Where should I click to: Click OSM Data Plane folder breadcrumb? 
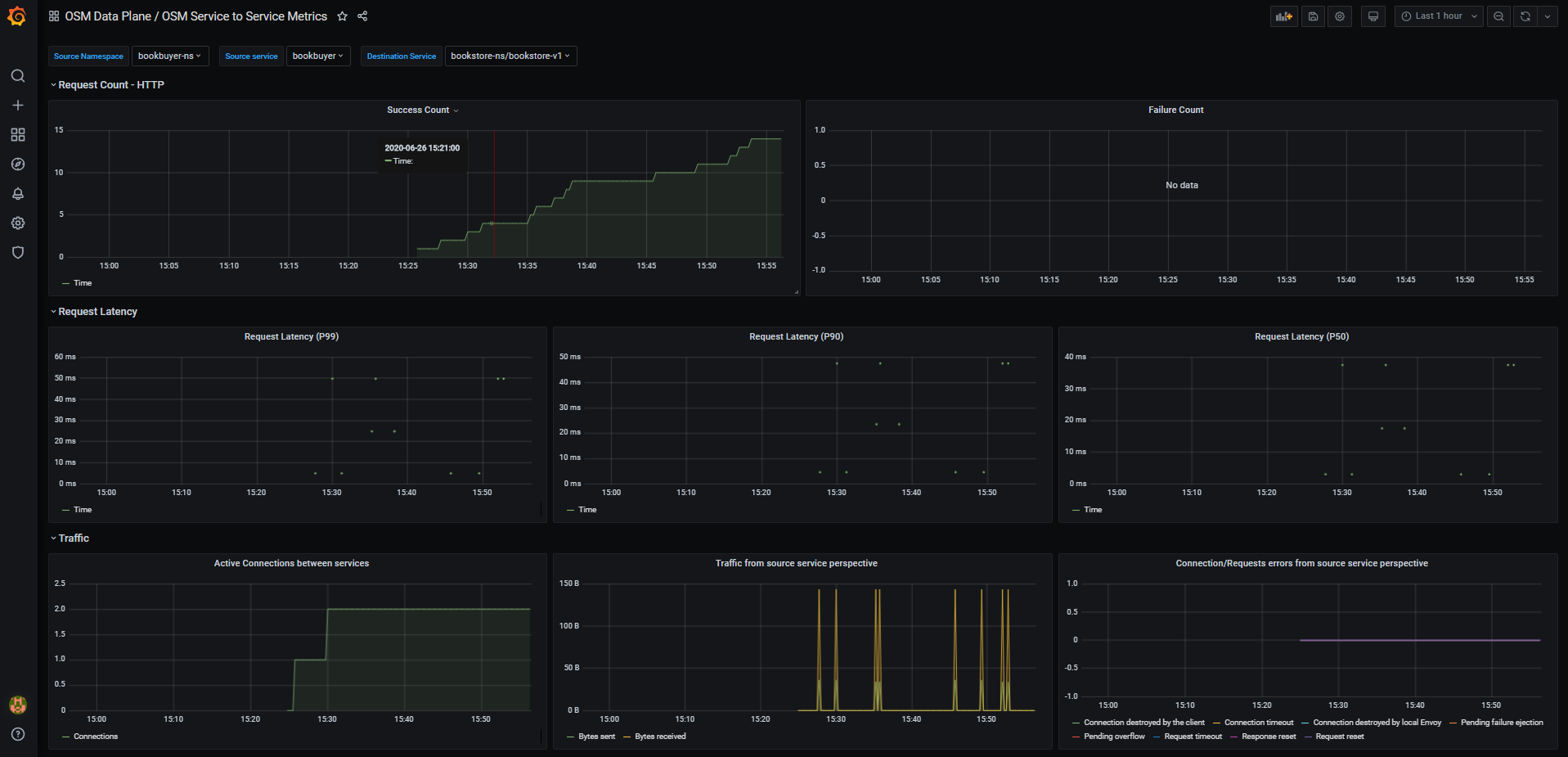[x=108, y=16]
